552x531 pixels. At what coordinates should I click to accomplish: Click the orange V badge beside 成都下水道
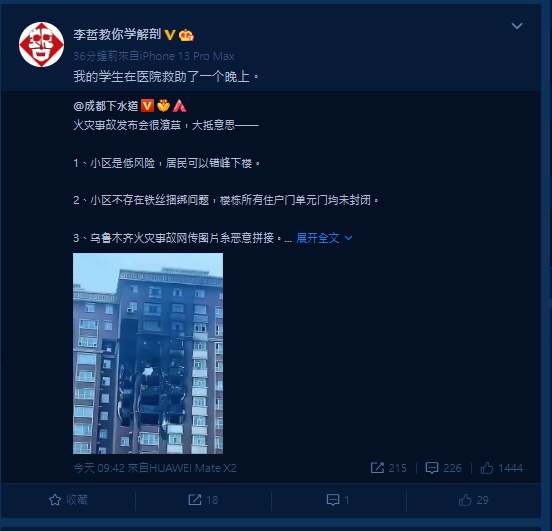click(147, 106)
